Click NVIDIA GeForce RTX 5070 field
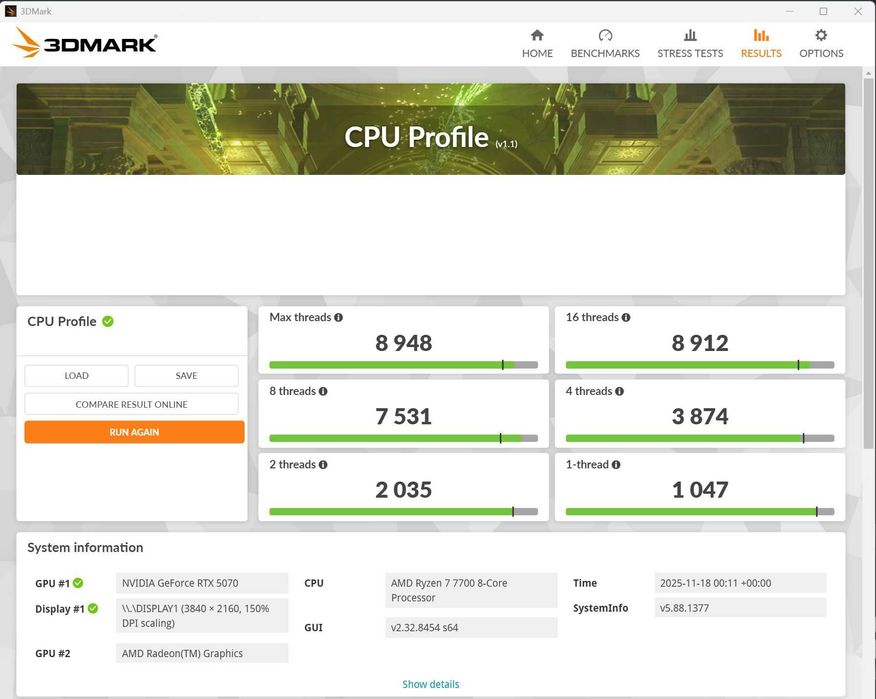This screenshot has width=876, height=699. click(x=202, y=583)
